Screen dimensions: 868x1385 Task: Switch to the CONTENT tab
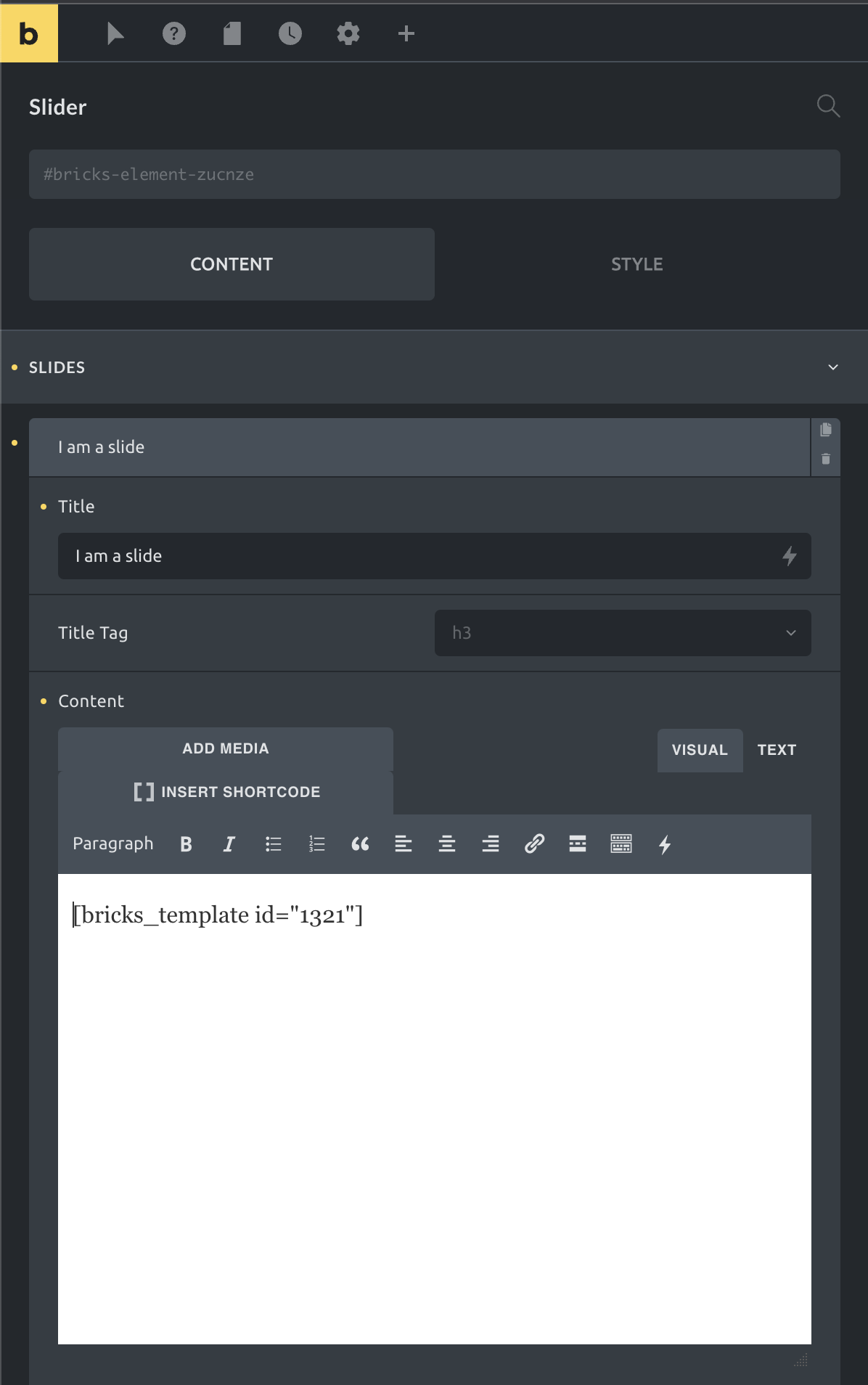tap(232, 264)
